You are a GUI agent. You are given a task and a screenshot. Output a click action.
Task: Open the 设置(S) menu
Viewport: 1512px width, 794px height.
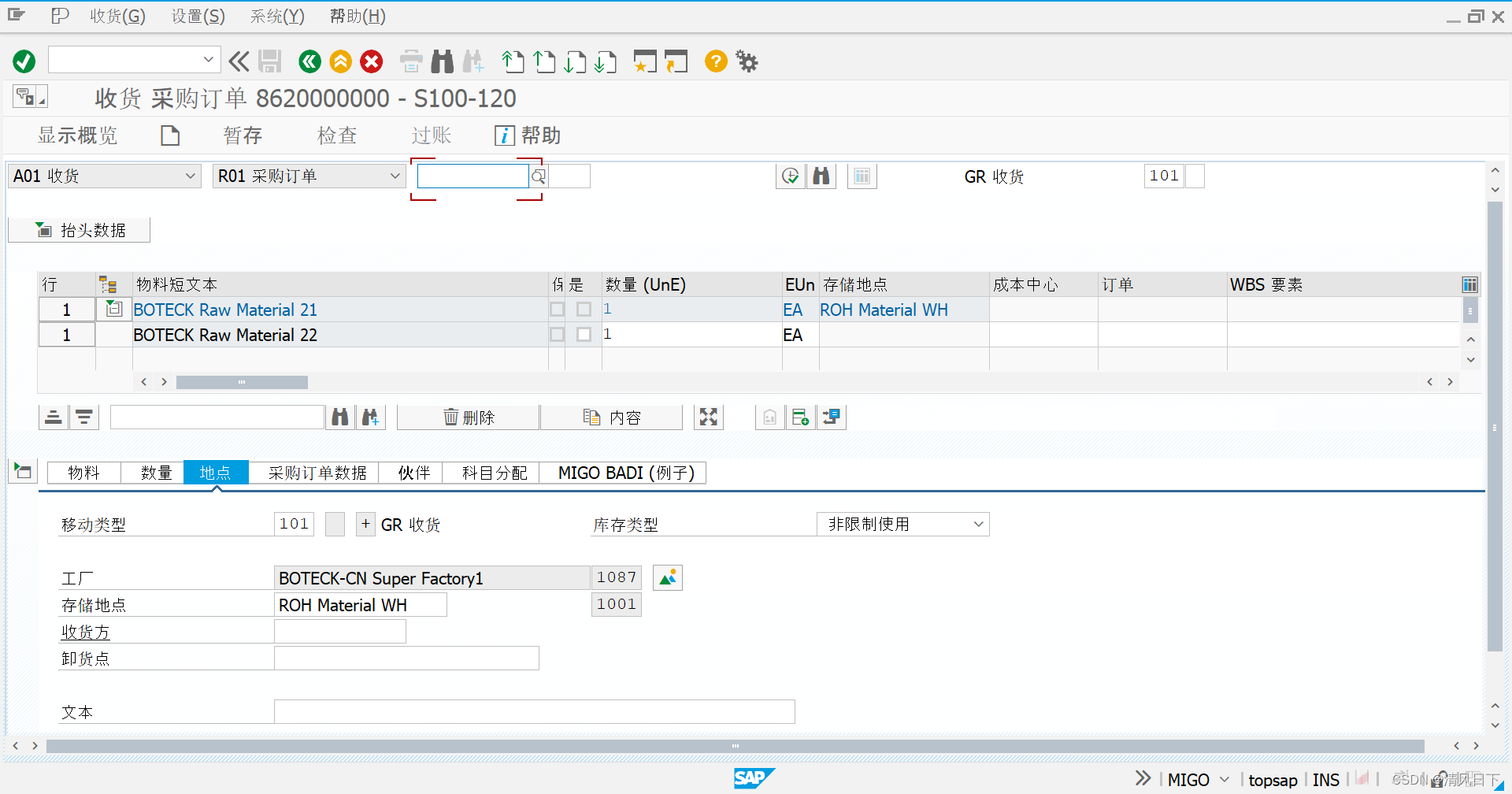(x=198, y=17)
